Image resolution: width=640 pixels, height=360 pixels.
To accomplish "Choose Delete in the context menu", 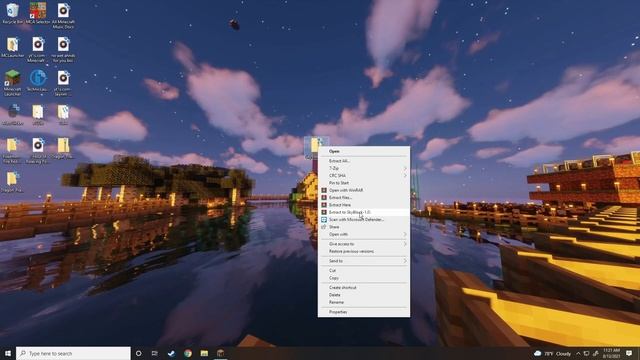I will click(x=364, y=295).
